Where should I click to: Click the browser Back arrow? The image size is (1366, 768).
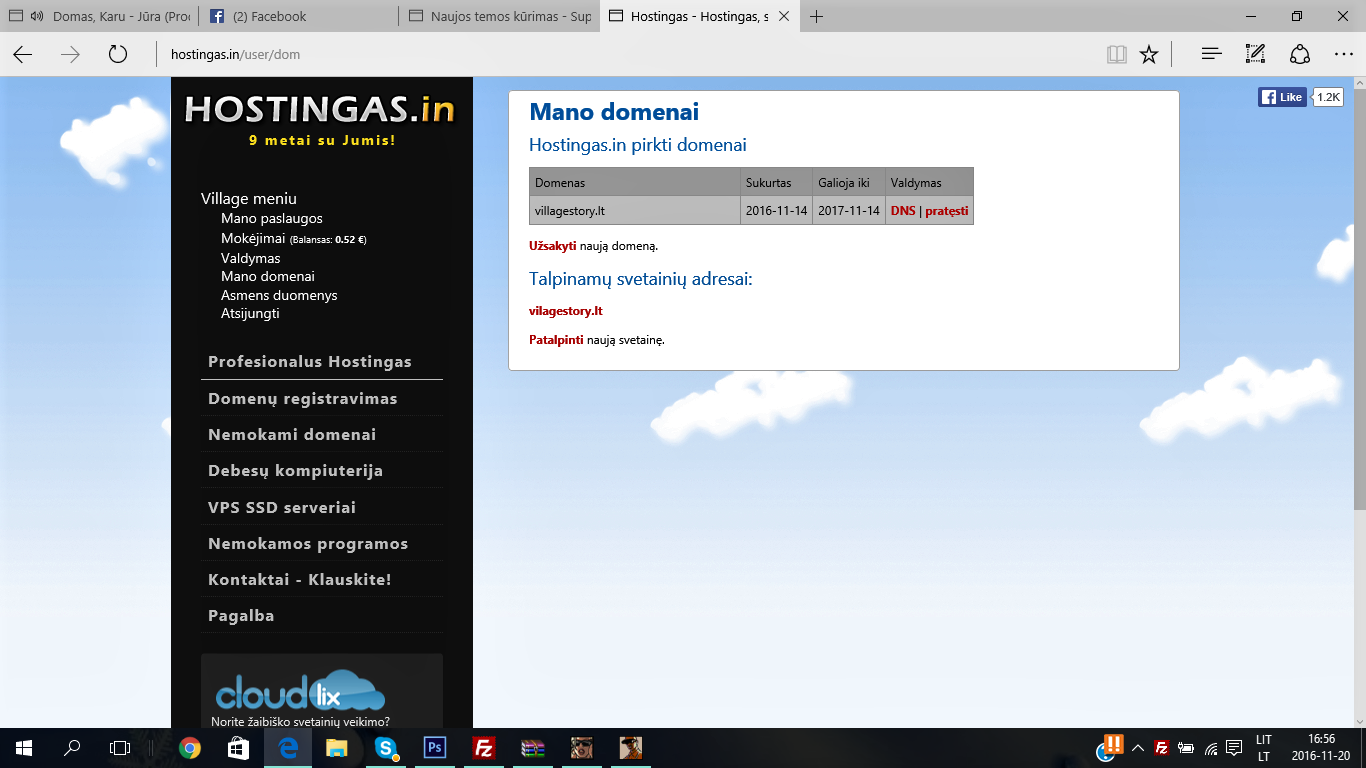(22, 54)
